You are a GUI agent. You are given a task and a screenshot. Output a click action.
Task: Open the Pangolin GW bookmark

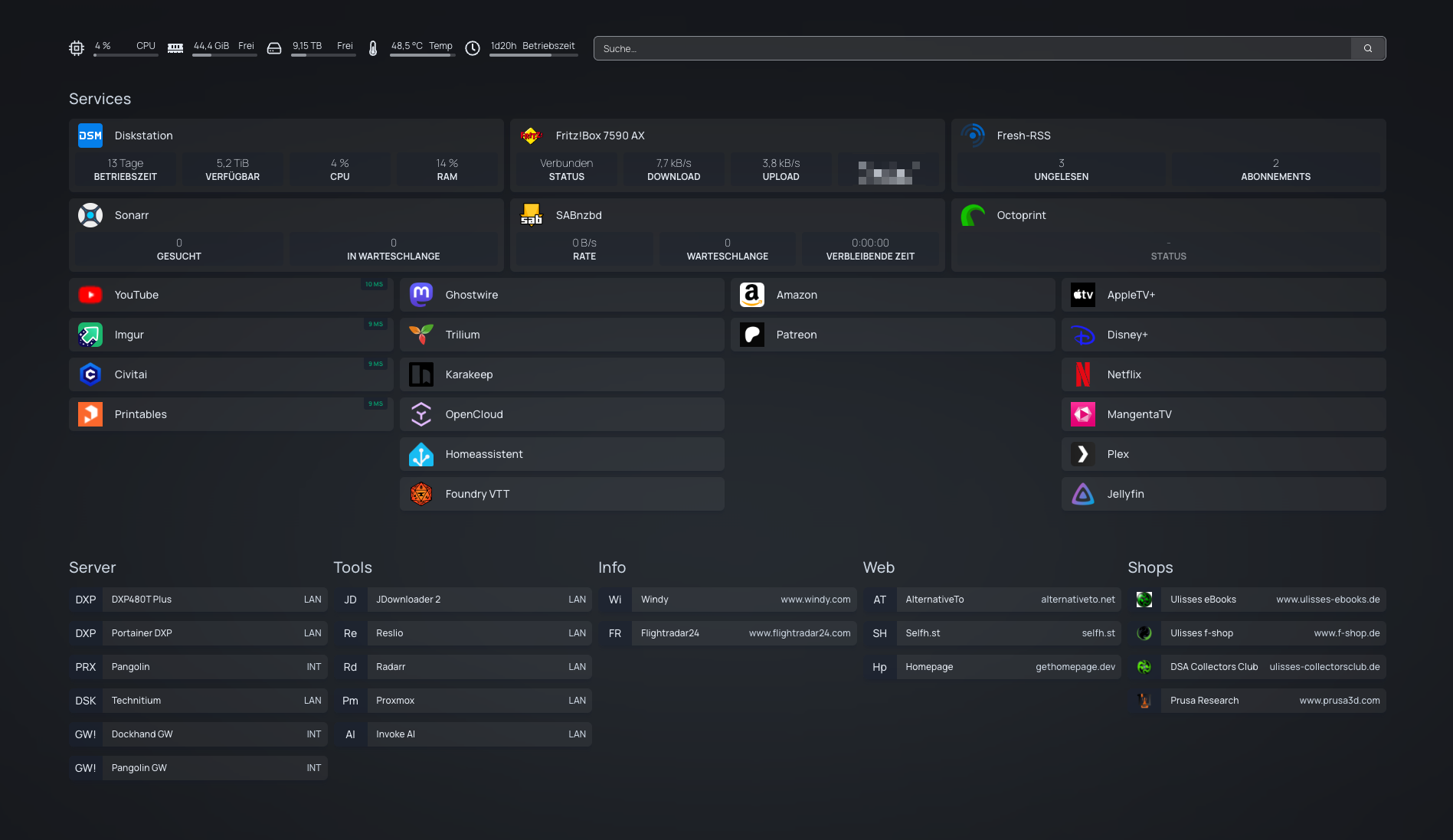[x=198, y=768]
